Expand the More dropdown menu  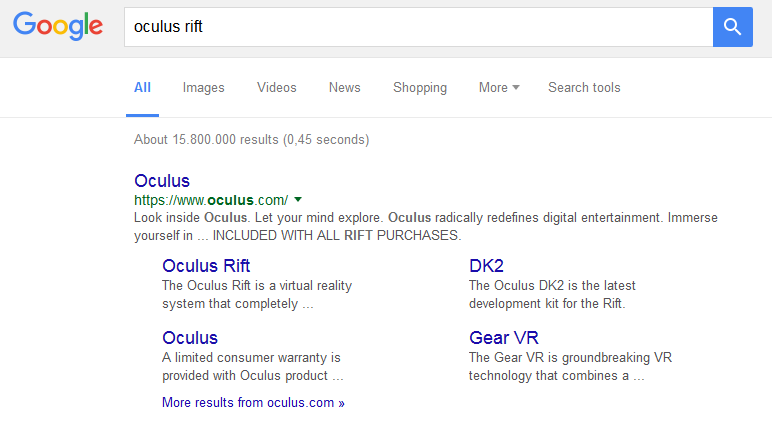pyautogui.click(x=498, y=88)
